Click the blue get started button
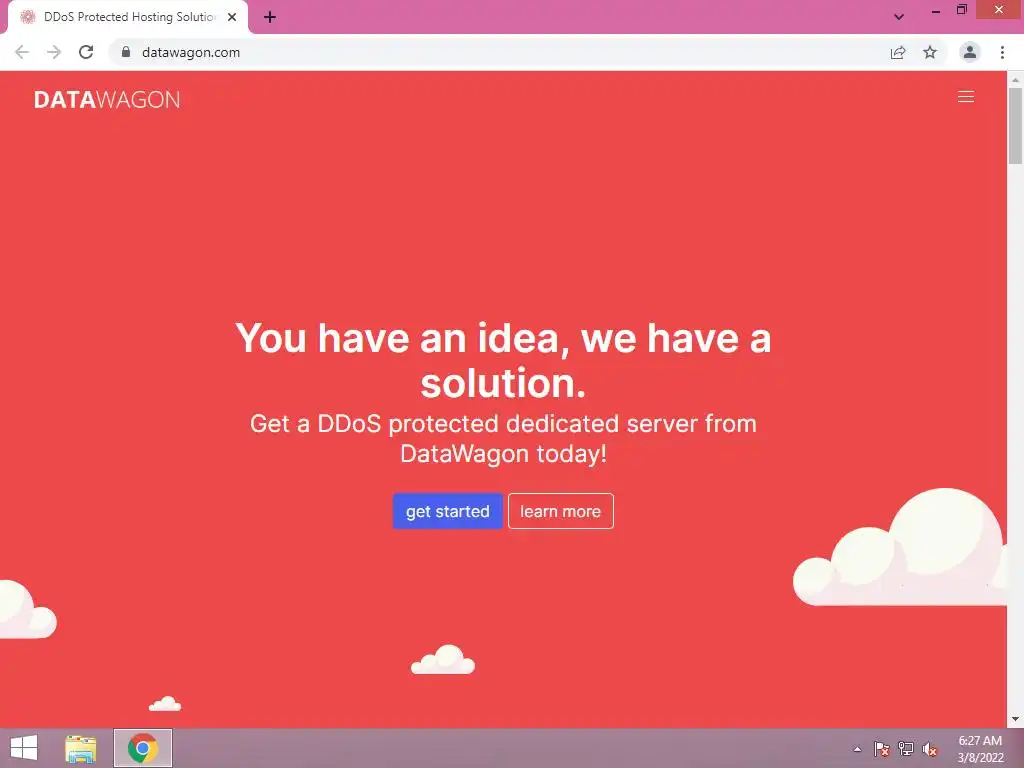Screen dimensions: 1024x768 pyautogui.click(x=447, y=511)
